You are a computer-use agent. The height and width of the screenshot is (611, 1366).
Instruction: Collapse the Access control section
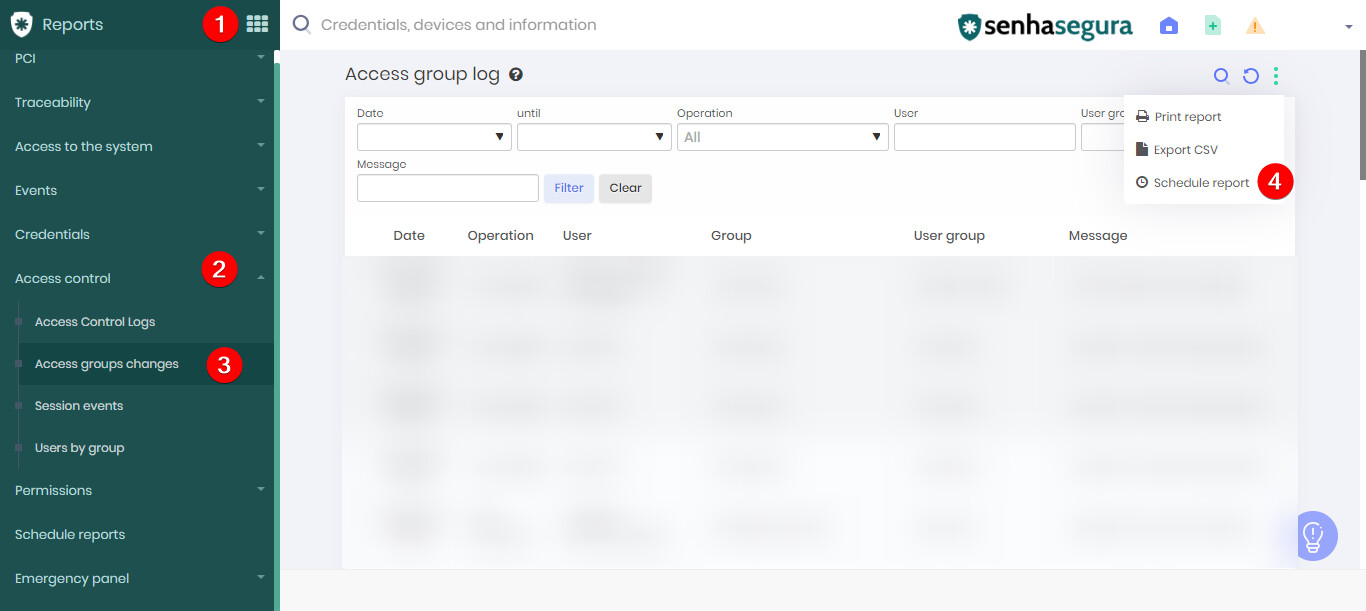(137, 278)
